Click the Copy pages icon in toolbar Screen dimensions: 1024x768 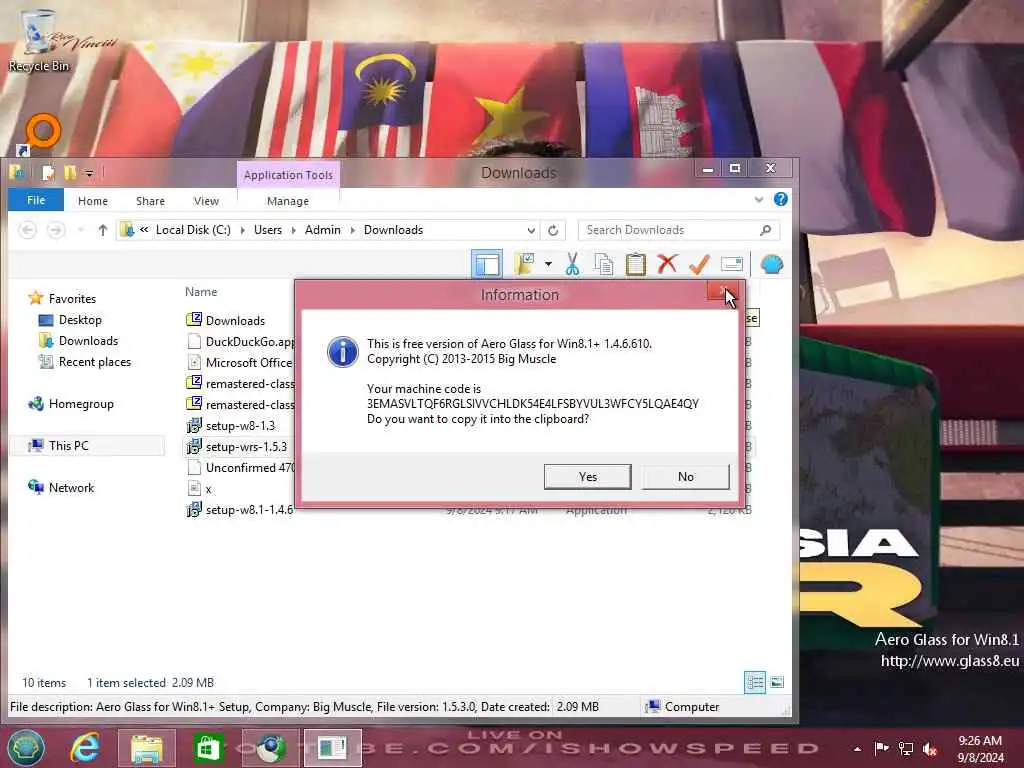point(603,264)
